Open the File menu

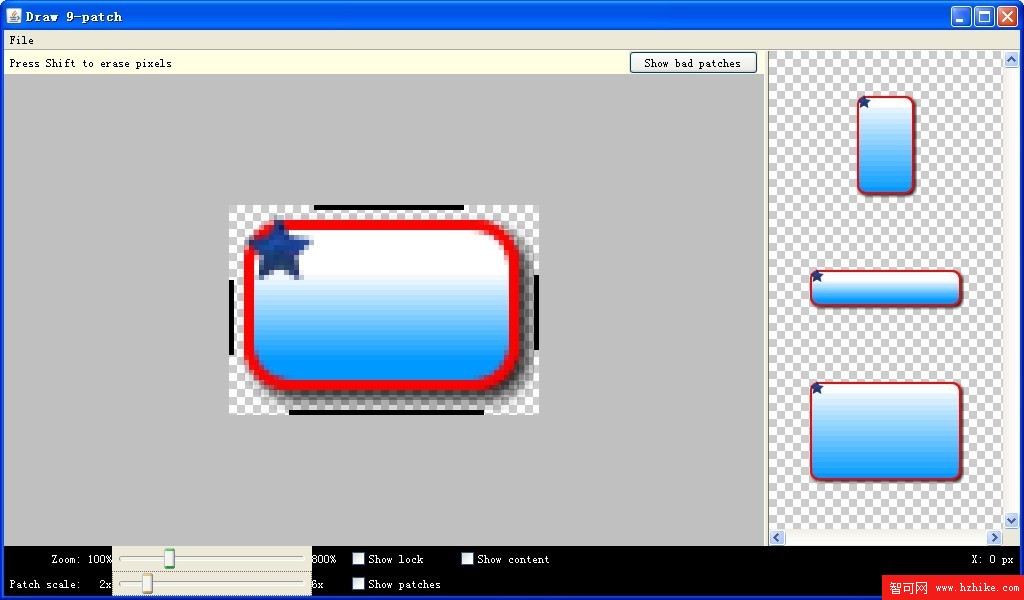[x=22, y=40]
